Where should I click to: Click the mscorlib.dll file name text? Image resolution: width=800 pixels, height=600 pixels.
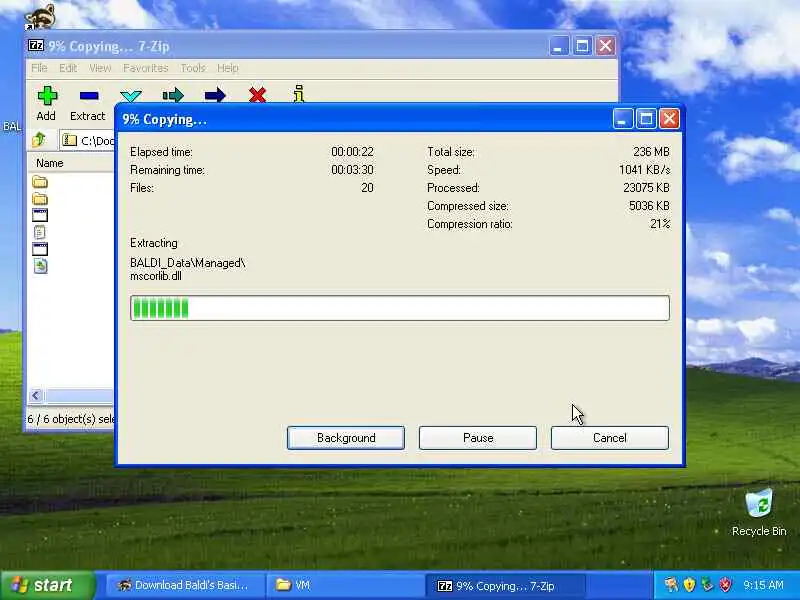[156, 276]
